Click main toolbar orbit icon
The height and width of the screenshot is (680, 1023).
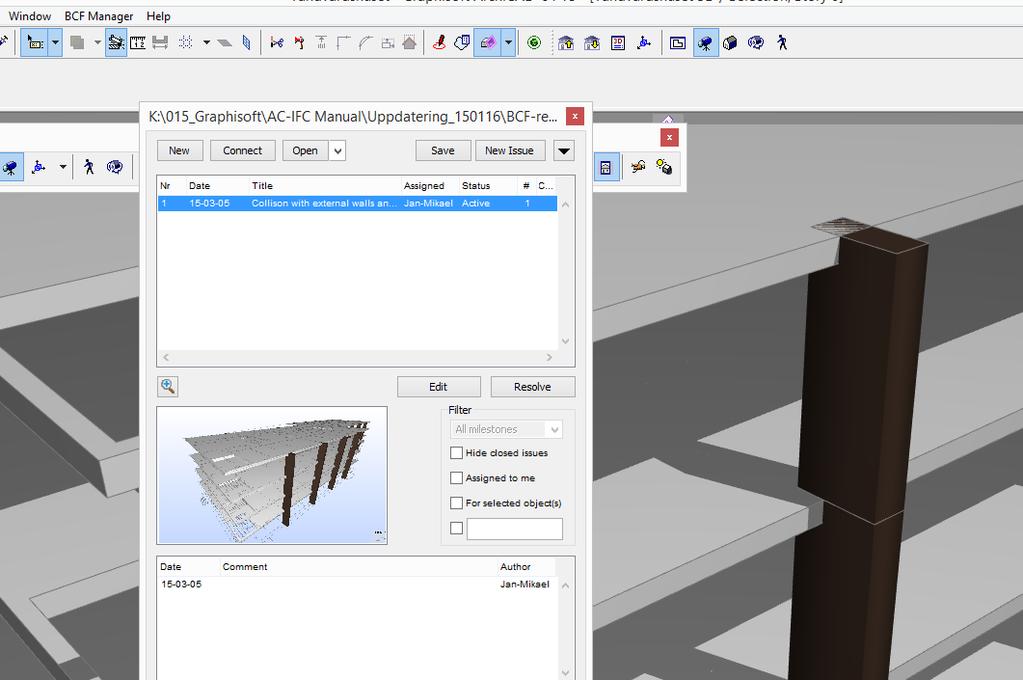click(756, 43)
